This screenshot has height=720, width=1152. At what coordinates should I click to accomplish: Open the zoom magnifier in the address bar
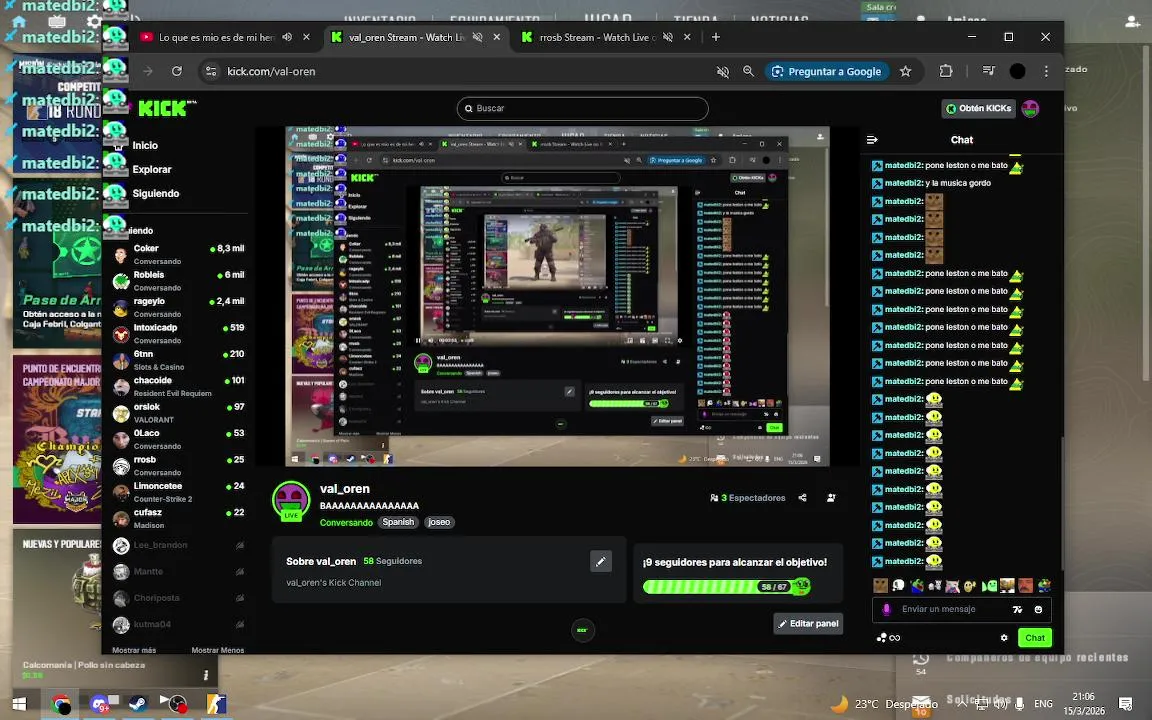[748, 71]
